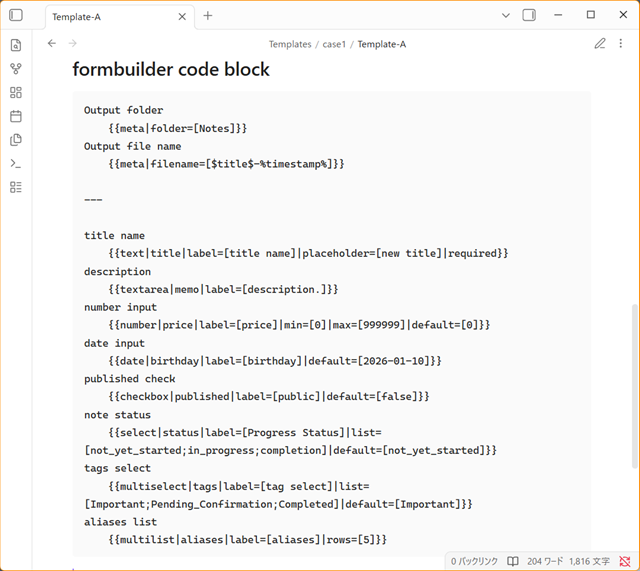Open the more options three-dot menu
Image resolution: width=640 pixels, height=571 pixels.
[621, 44]
